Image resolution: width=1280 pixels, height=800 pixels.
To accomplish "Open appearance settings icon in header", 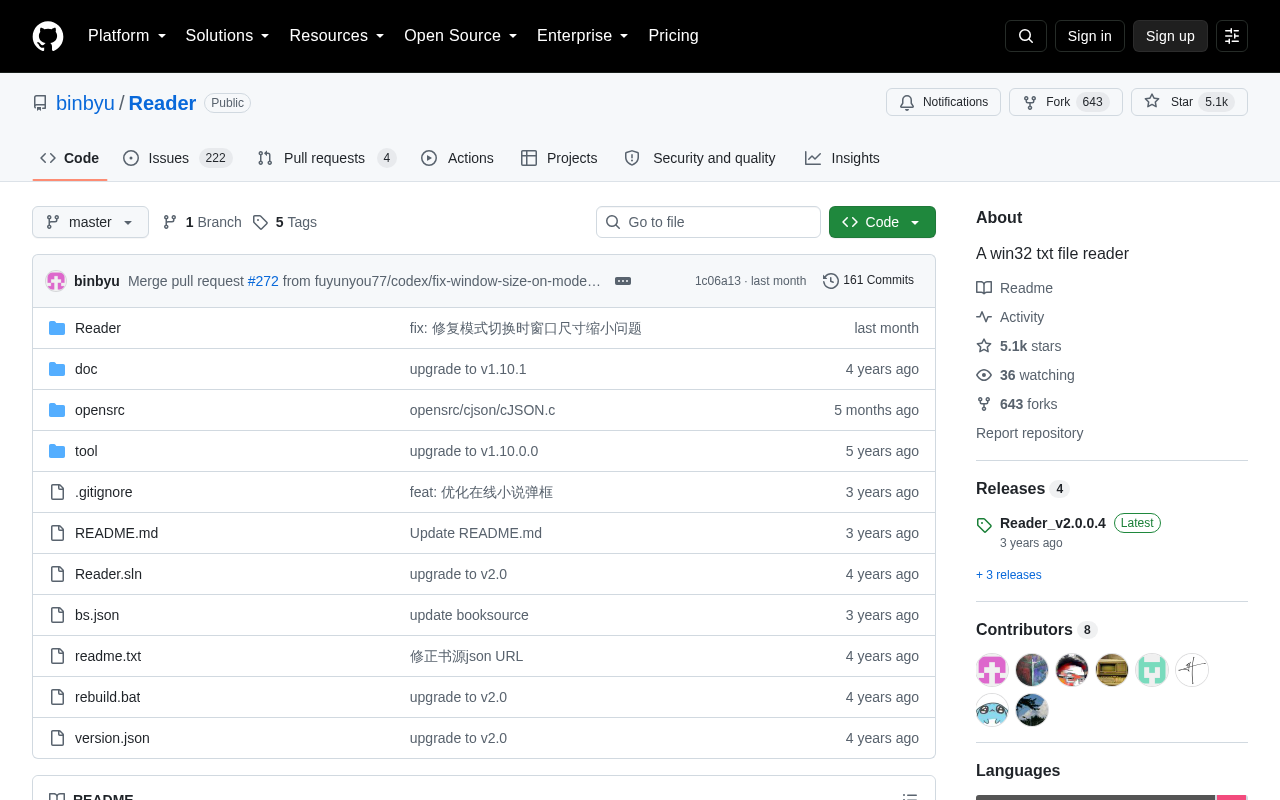I will pos(1232,36).
